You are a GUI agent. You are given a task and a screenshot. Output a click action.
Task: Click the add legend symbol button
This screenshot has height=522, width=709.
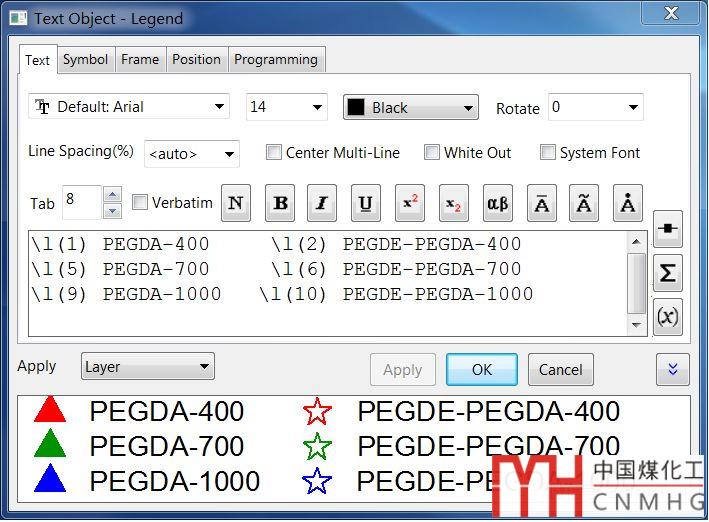coord(668,229)
